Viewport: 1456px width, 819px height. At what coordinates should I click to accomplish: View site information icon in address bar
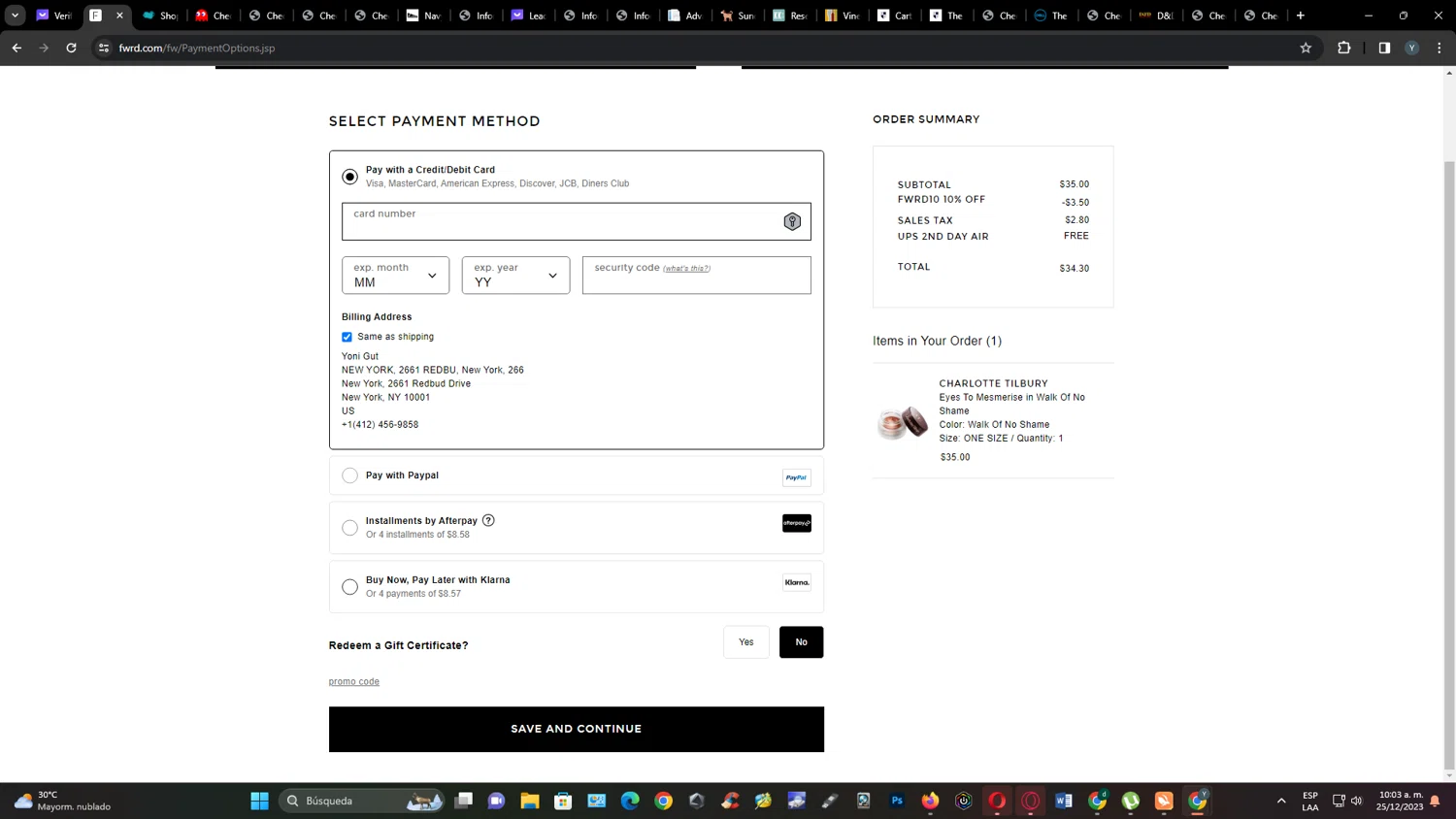pos(104,48)
